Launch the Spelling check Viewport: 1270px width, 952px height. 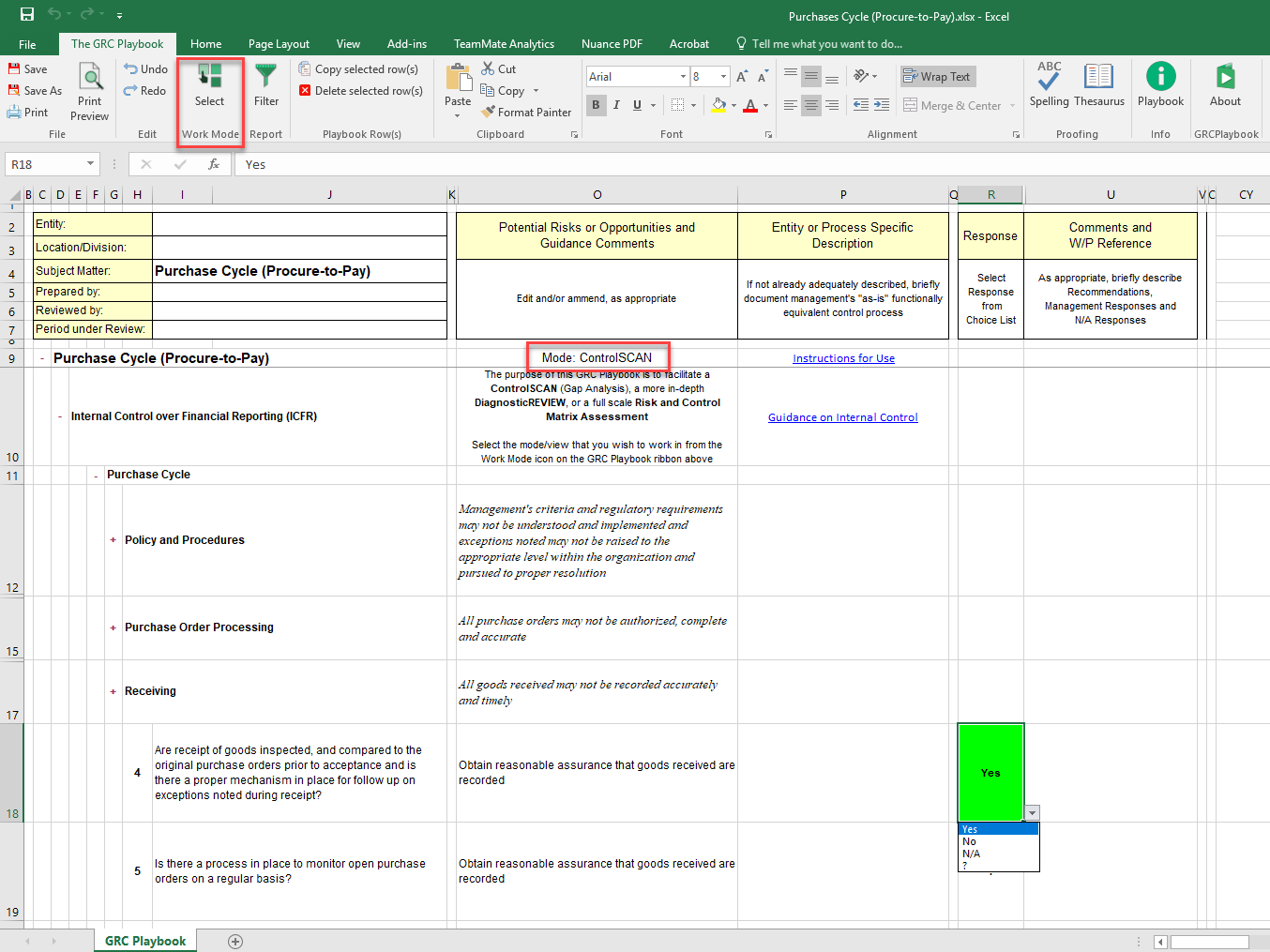(x=1049, y=85)
